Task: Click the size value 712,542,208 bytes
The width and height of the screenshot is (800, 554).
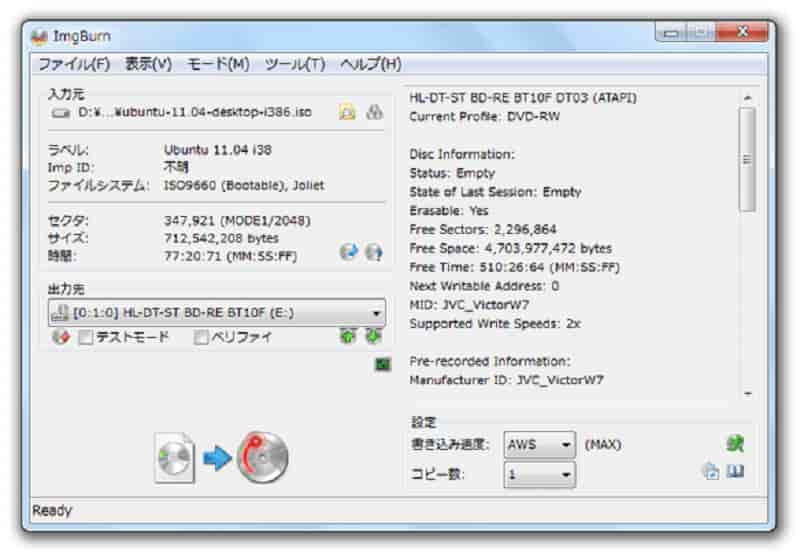Action: tap(221, 238)
